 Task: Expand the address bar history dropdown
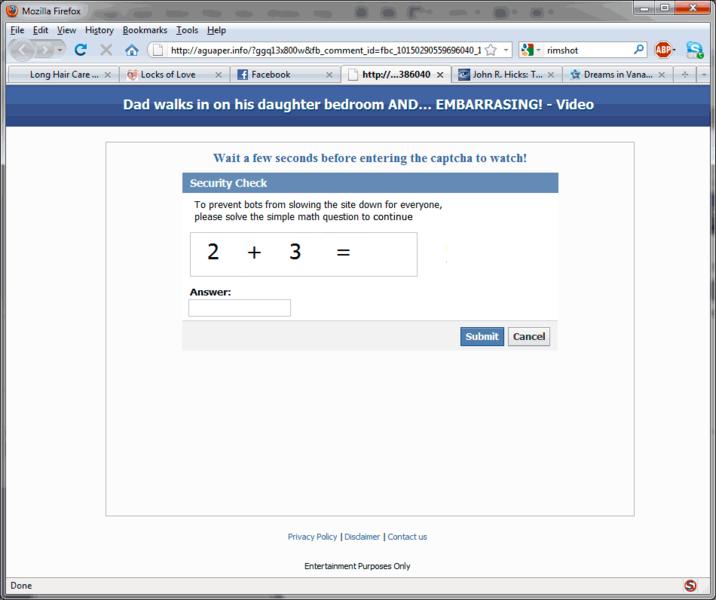point(507,50)
